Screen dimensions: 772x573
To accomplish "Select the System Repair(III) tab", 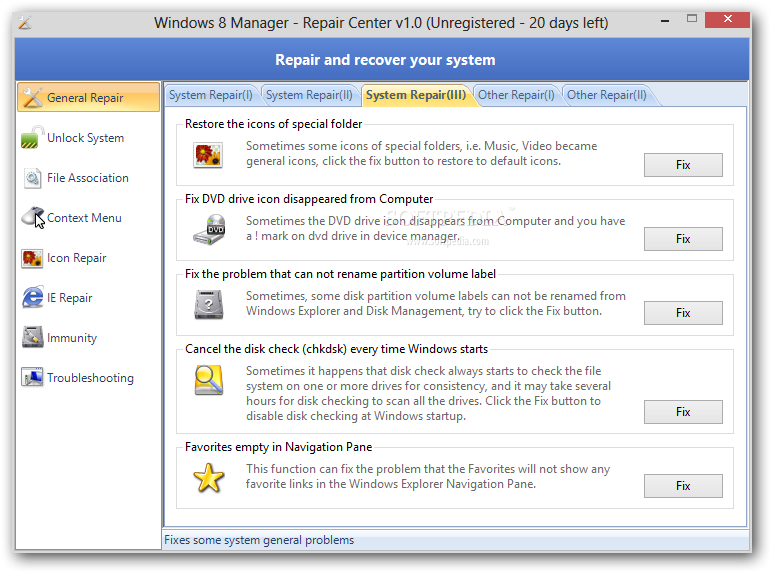I will (x=416, y=95).
